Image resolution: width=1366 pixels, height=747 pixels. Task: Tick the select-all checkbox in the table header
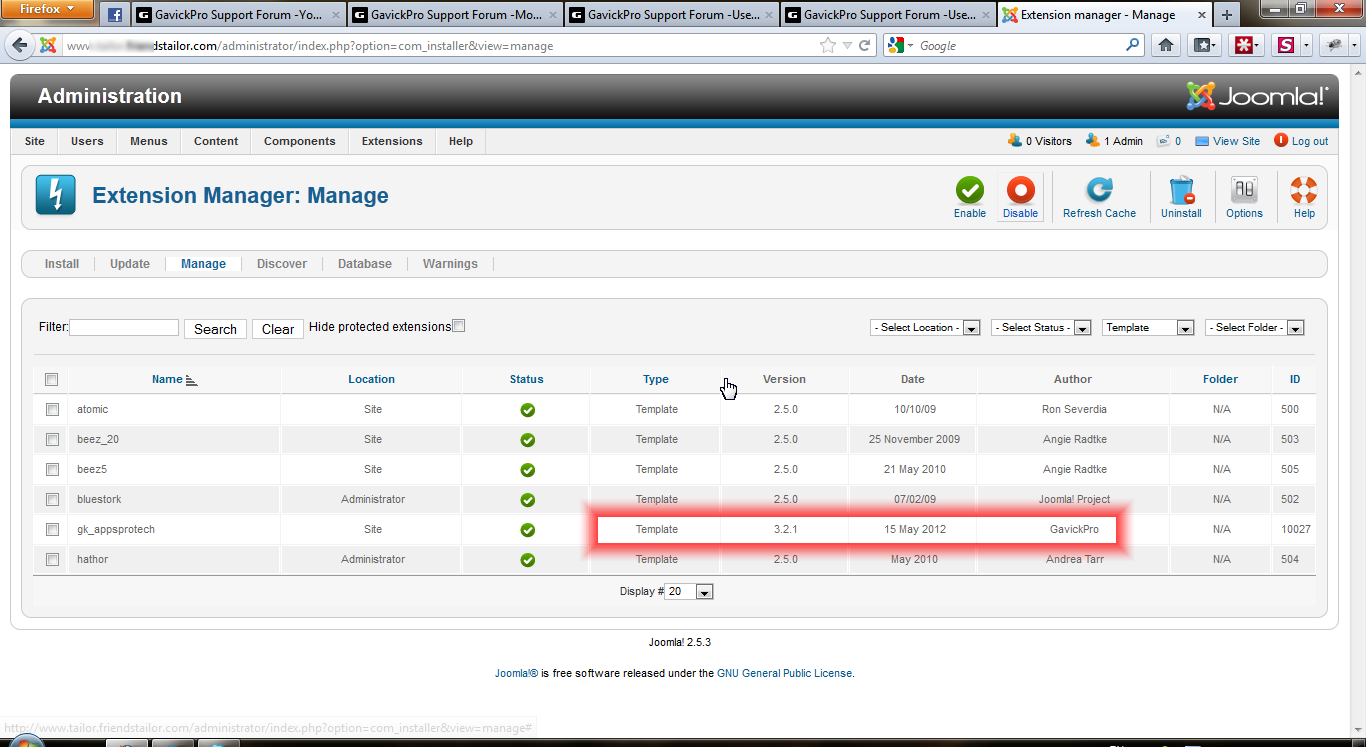pyautogui.click(x=52, y=379)
